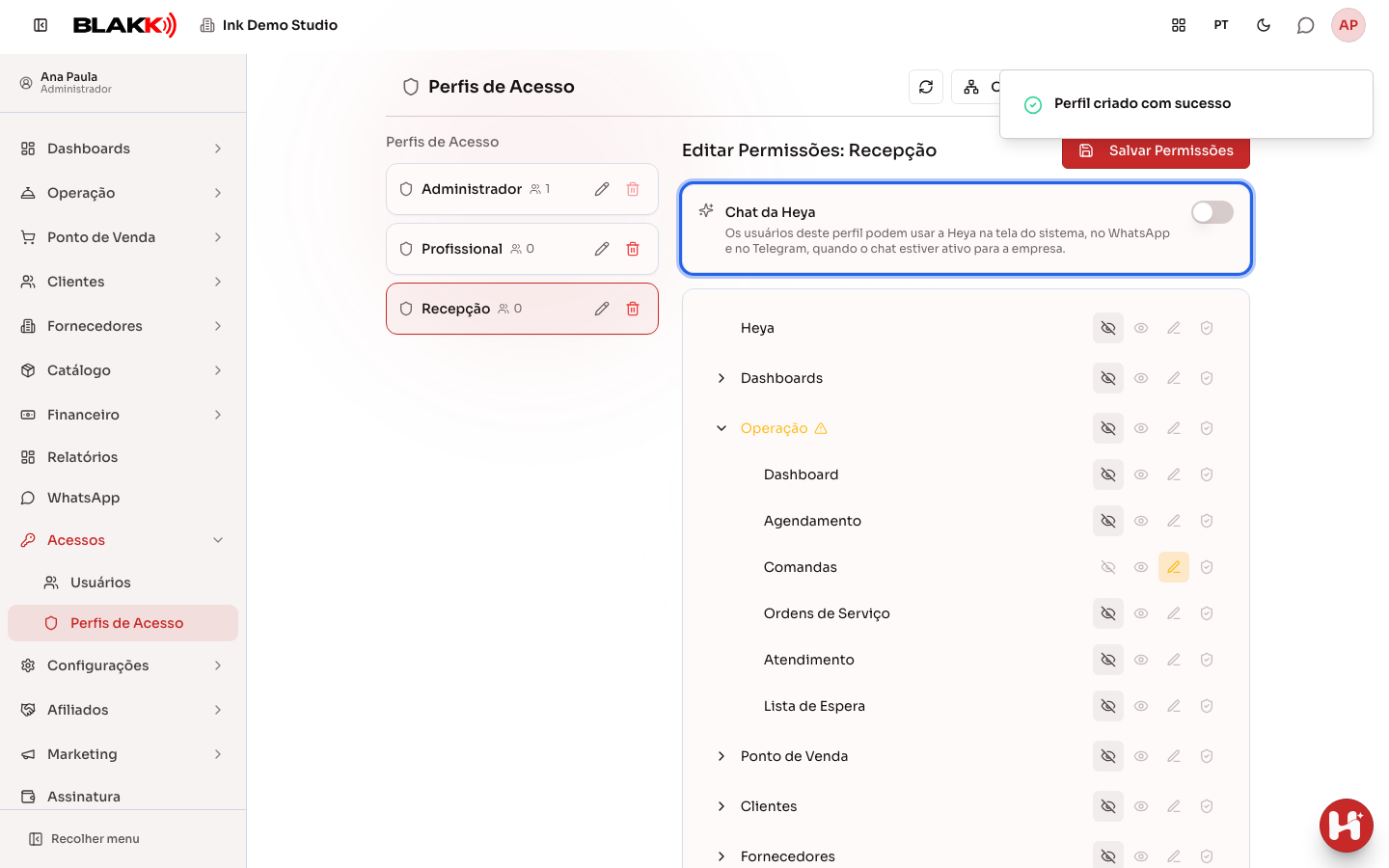Screen dimensions: 1389x868
Task: Select the Administrador profile card
Action: 522,189
